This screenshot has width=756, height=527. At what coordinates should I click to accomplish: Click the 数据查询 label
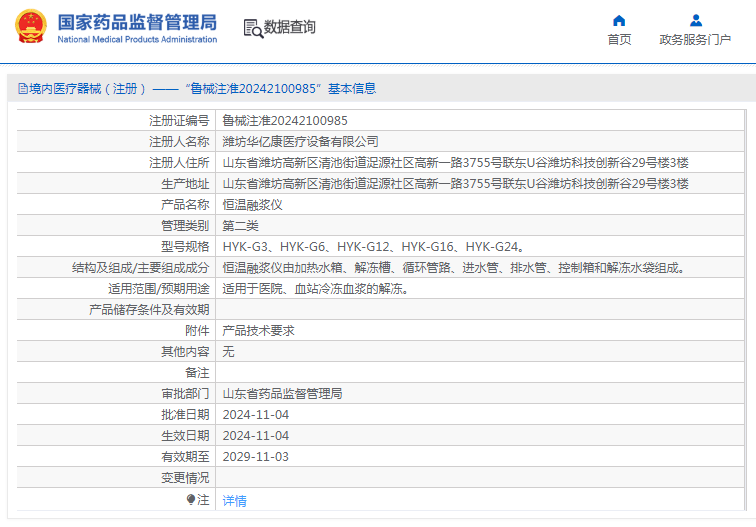click(289, 27)
